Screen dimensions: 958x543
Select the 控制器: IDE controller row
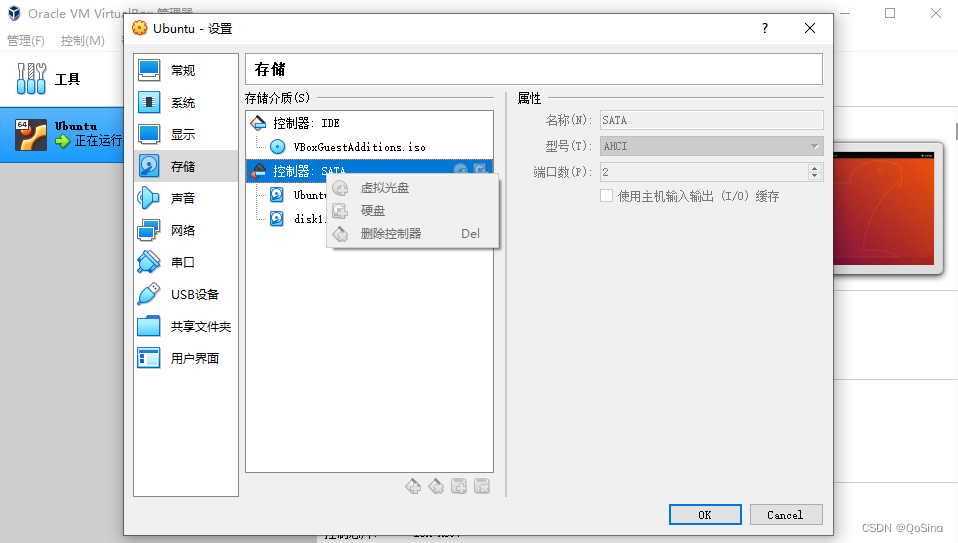tap(369, 123)
